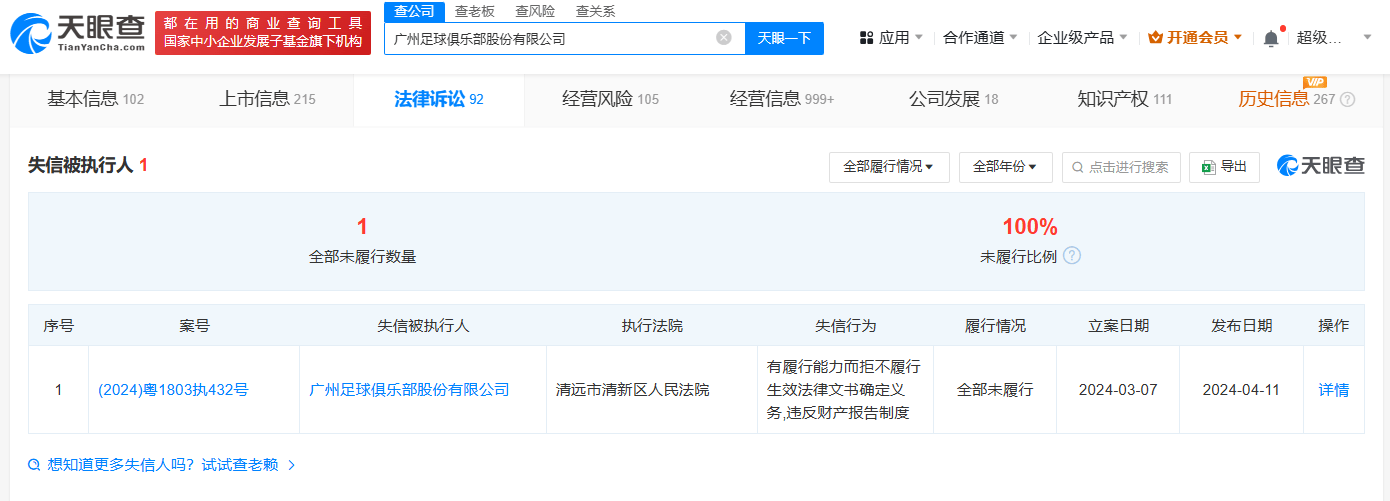The height and width of the screenshot is (501, 1390).
Task: Open the 经营信息 tab
Action: 782,99
